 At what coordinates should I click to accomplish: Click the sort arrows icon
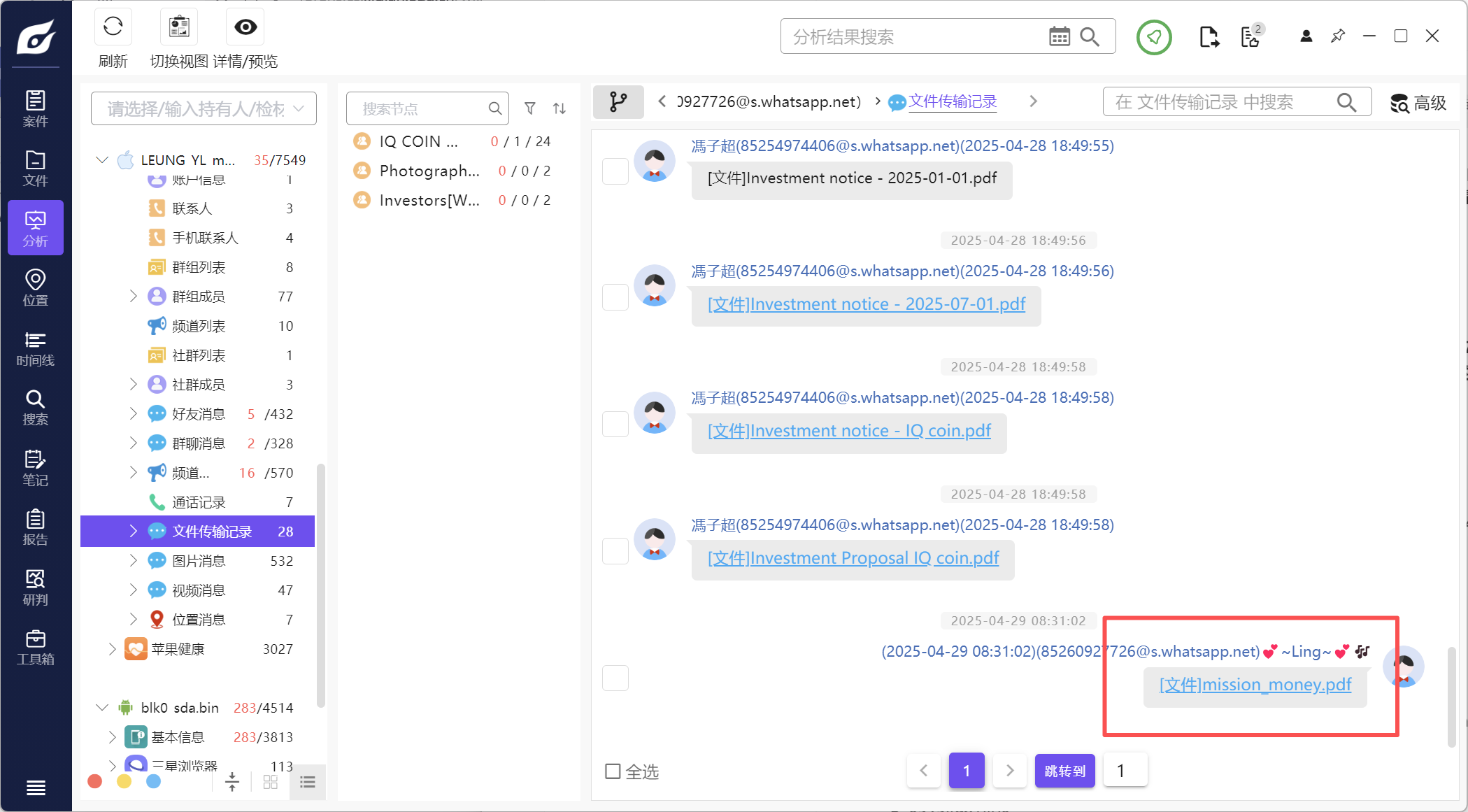click(x=560, y=108)
